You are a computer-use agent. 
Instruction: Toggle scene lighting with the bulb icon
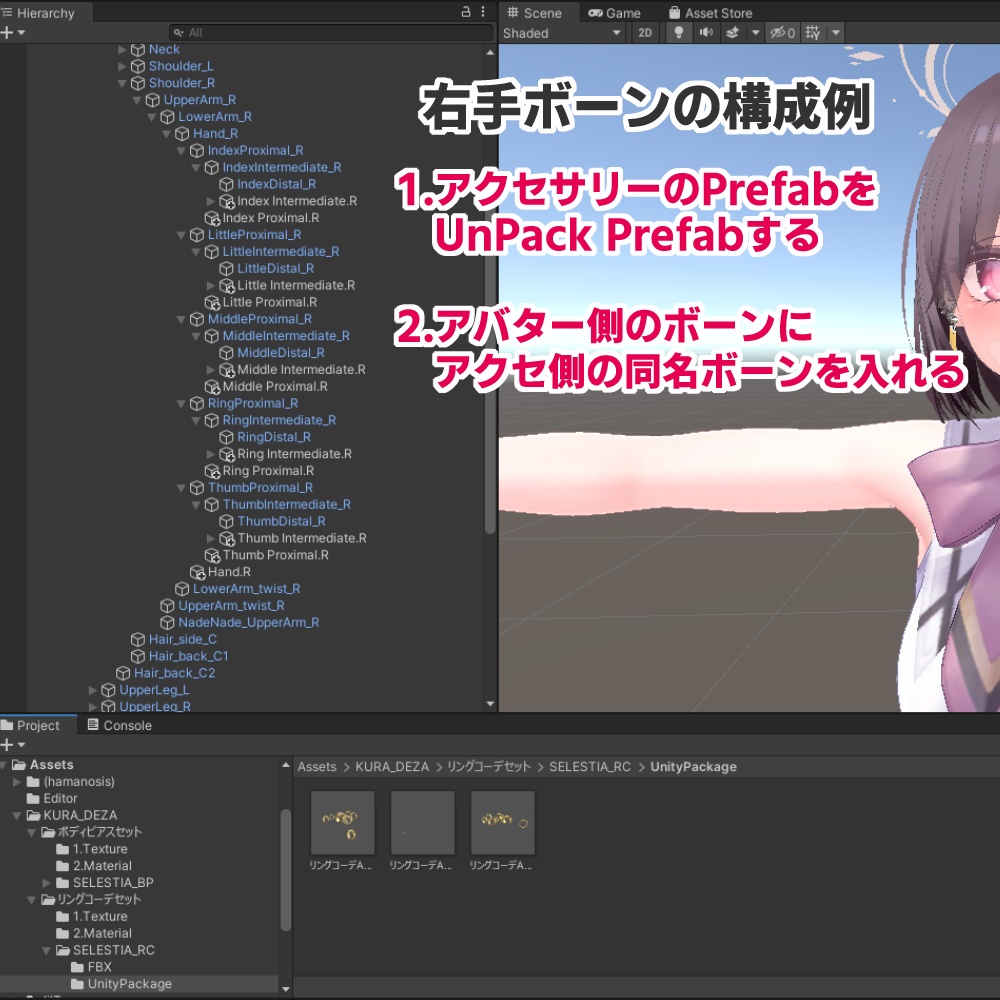pyautogui.click(x=678, y=32)
